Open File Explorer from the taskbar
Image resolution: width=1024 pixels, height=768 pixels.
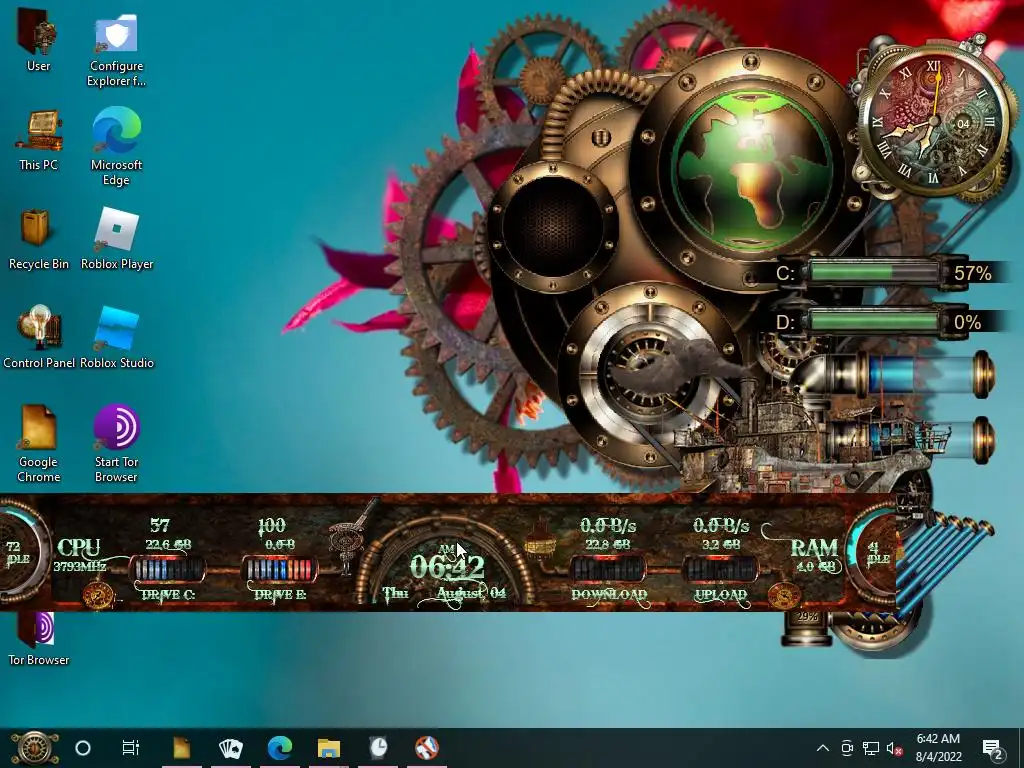pyautogui.click(x=328, y=748)
